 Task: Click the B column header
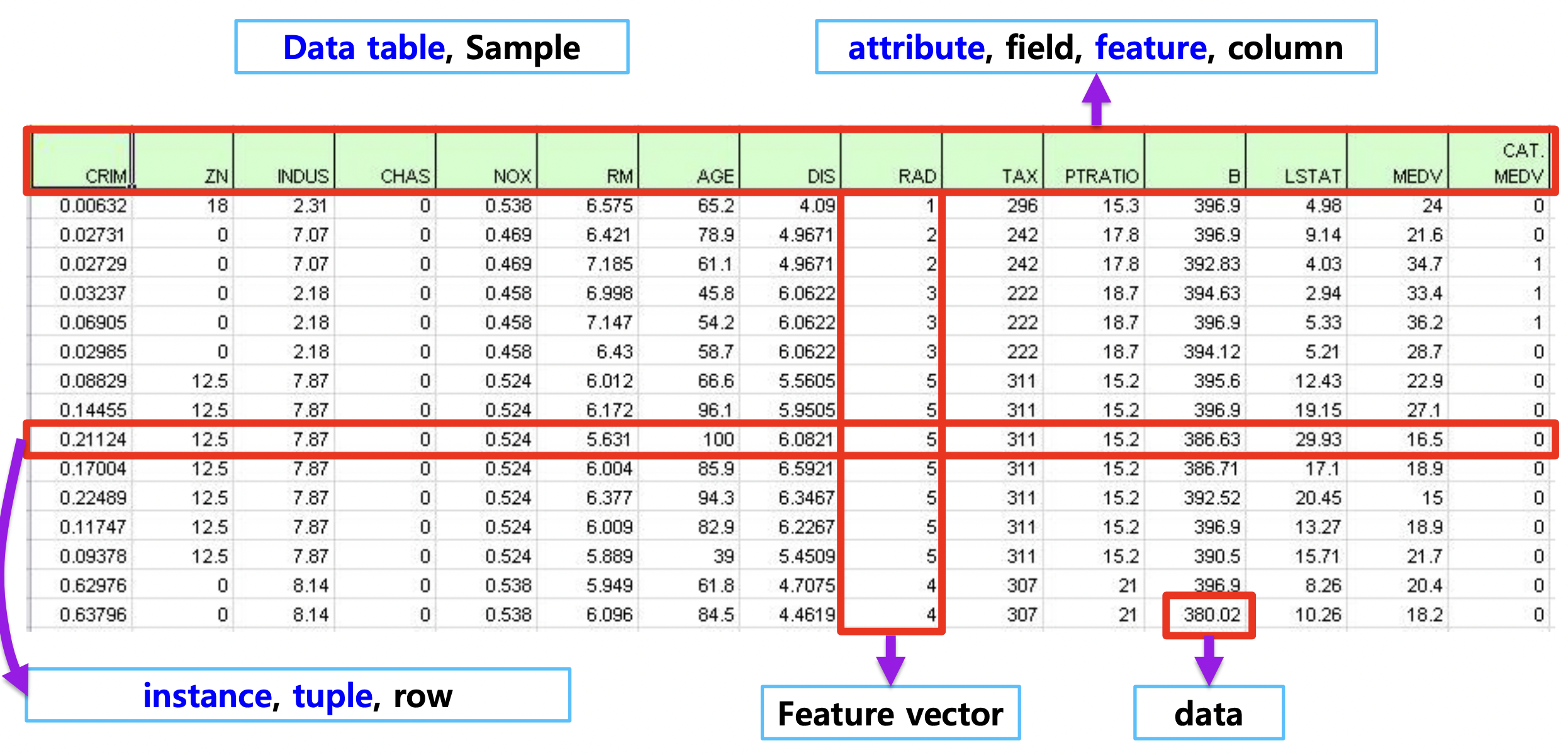1196,160
